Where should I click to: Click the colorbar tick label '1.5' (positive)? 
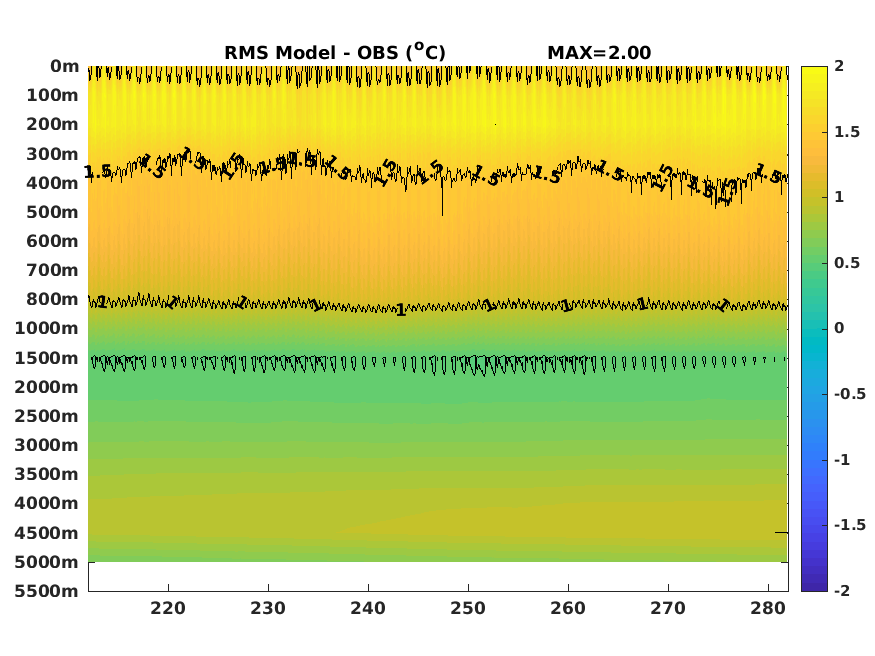(x=847, y=132)
